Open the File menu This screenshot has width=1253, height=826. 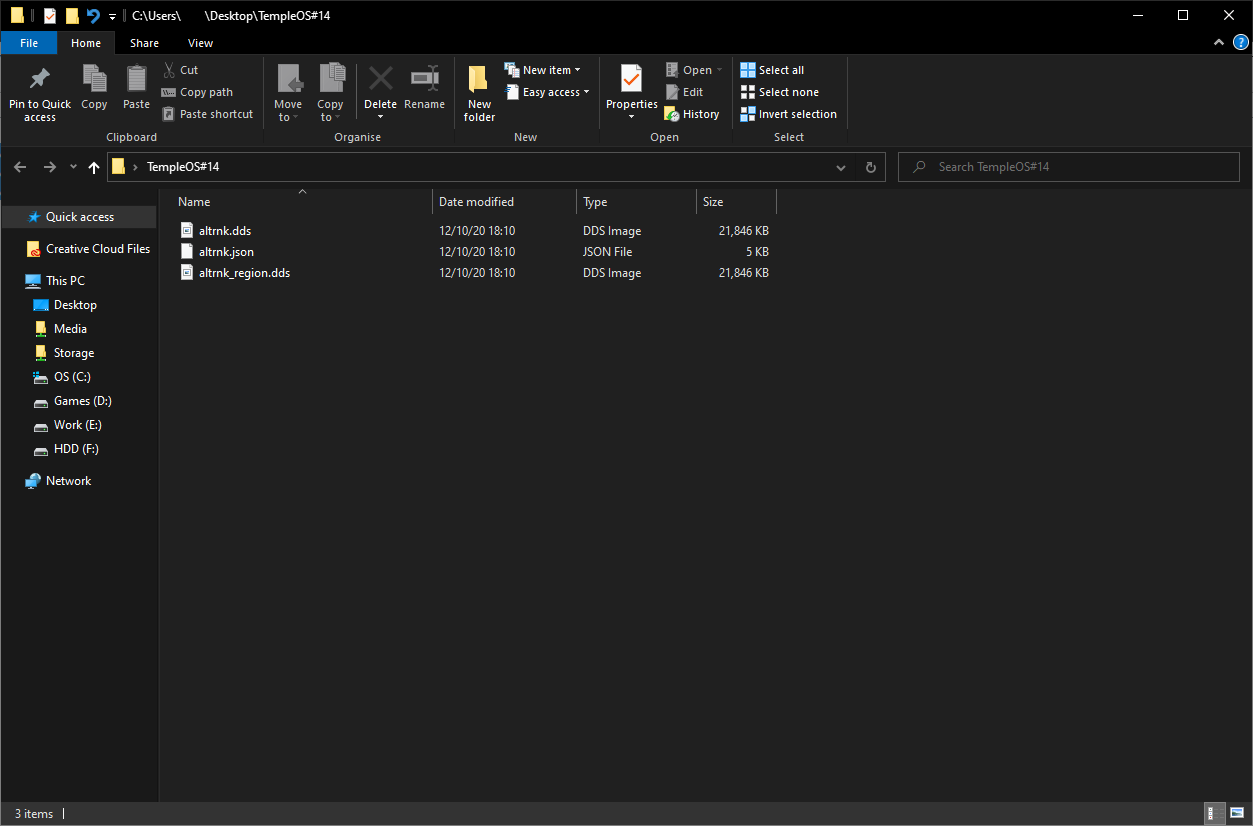(x=29, y=43)
